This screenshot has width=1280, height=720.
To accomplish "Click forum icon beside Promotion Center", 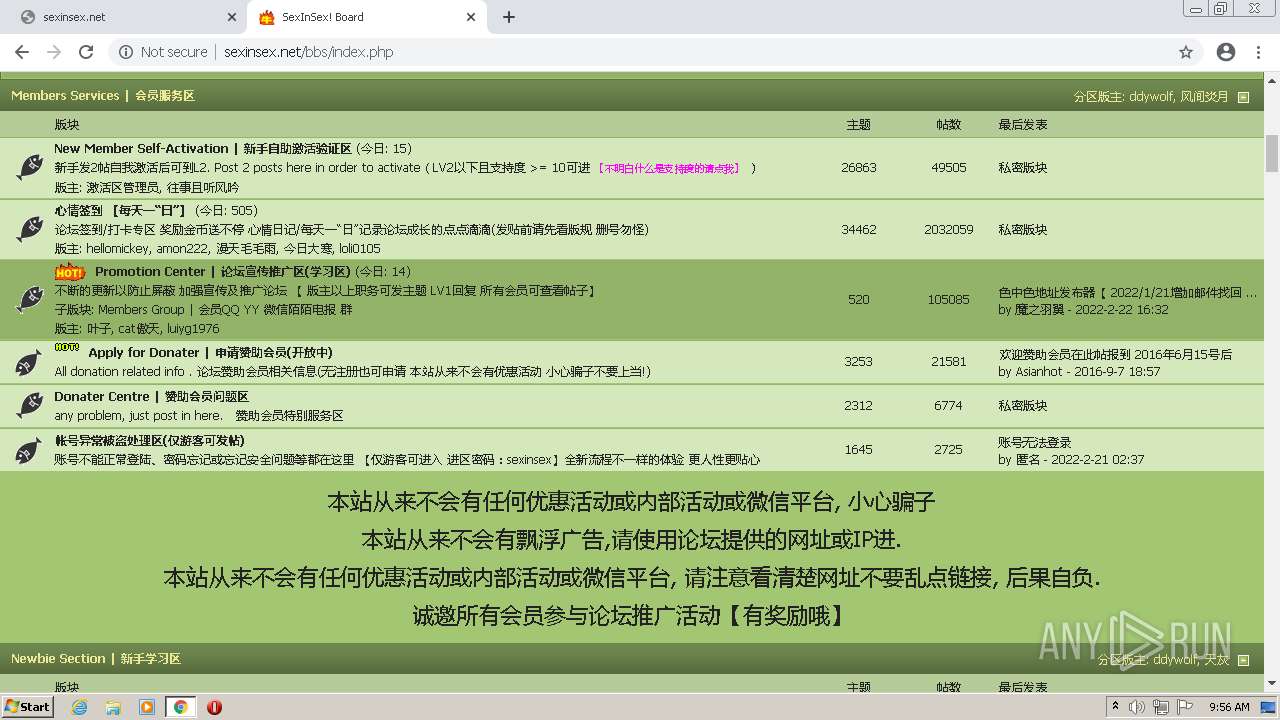I will 30,299.
